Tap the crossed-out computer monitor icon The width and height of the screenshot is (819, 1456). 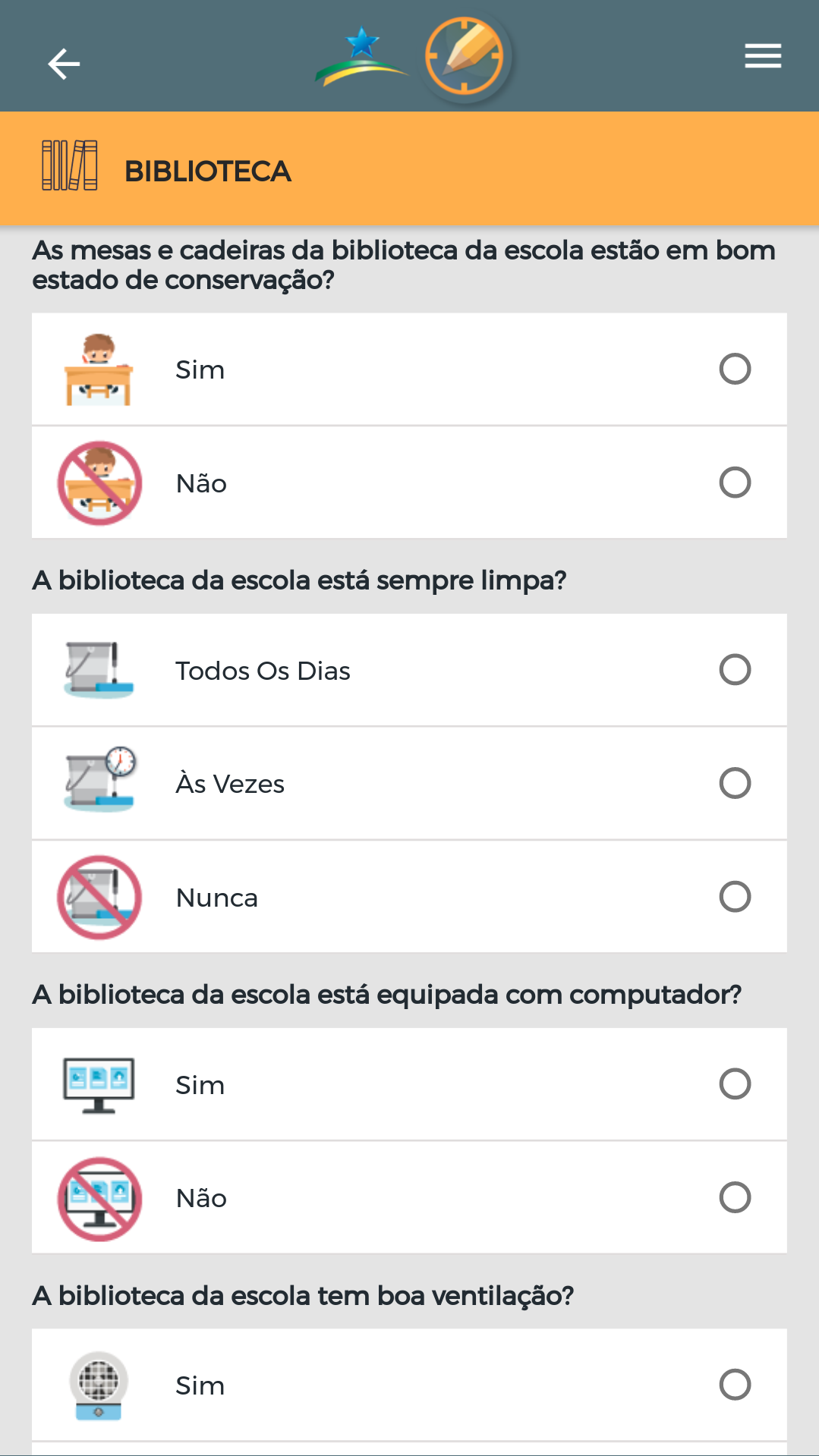[x=99, y=1199]
